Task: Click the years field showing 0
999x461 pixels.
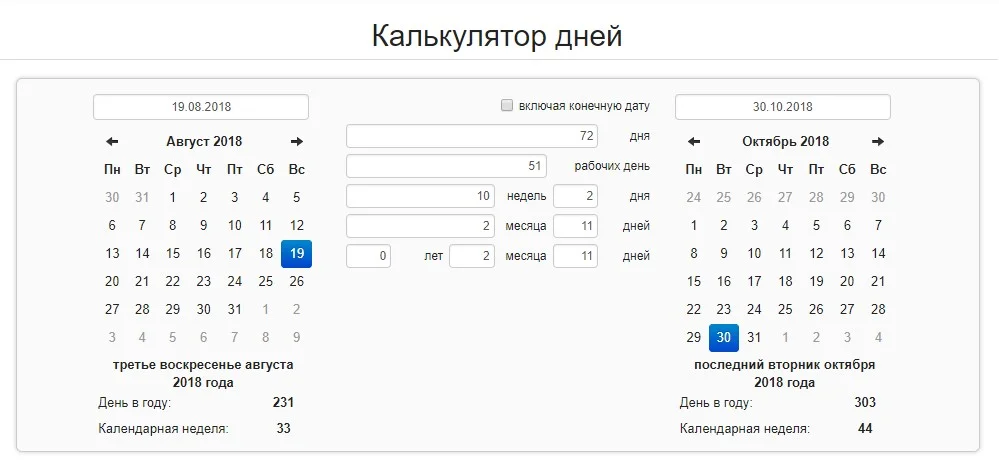Action: tap(368, 257)
